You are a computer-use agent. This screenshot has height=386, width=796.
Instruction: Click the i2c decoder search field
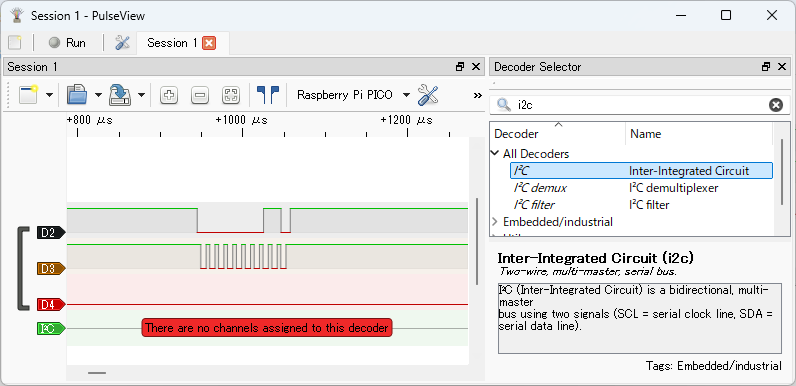pos(640,105)
